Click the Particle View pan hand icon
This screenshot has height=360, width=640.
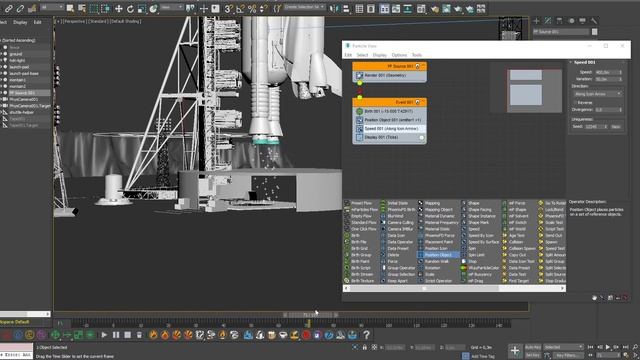pos(594,298)
